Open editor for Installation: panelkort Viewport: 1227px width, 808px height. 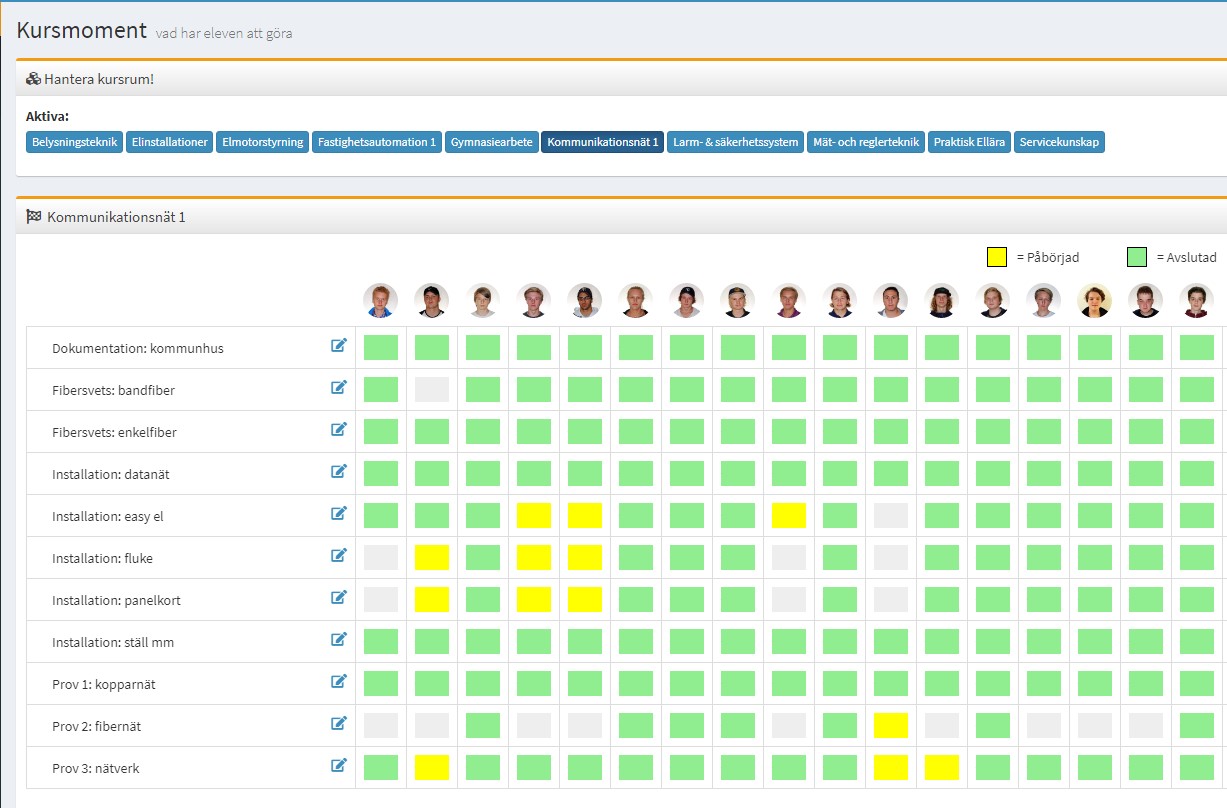[339, 598]
